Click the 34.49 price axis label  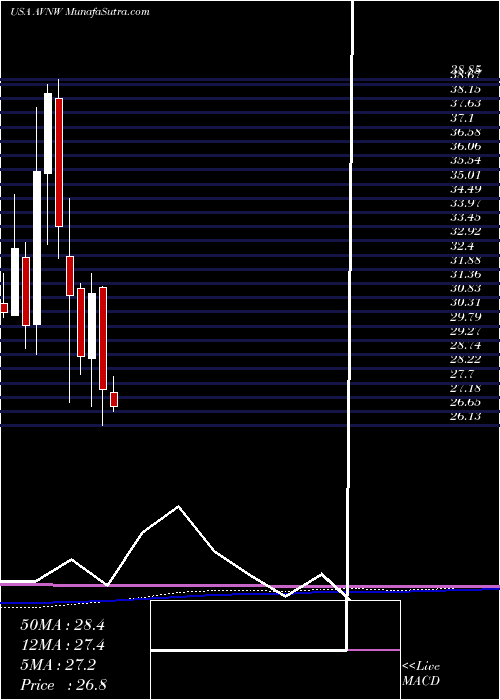click(x=466, y=189)
